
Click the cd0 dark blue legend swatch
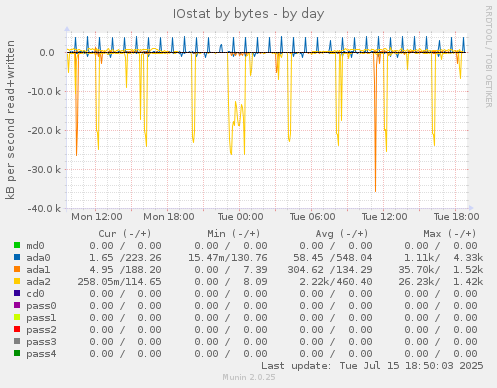17,293
